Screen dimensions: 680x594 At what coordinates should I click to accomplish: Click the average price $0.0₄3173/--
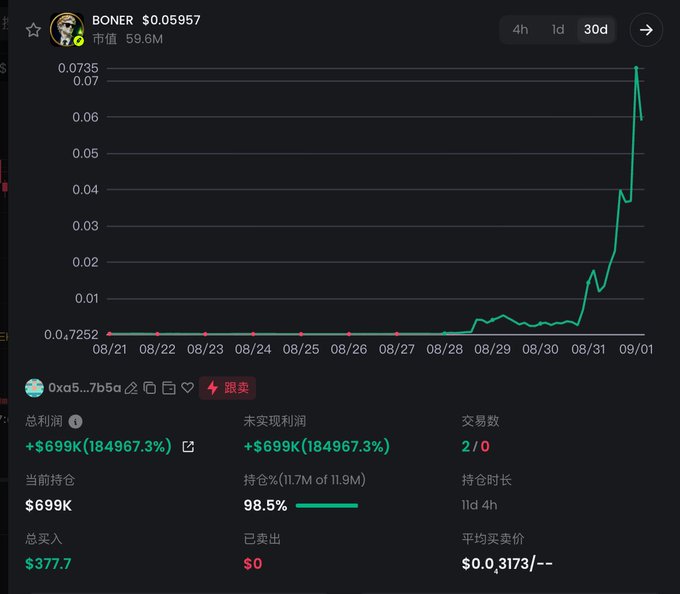click(507, 564)
